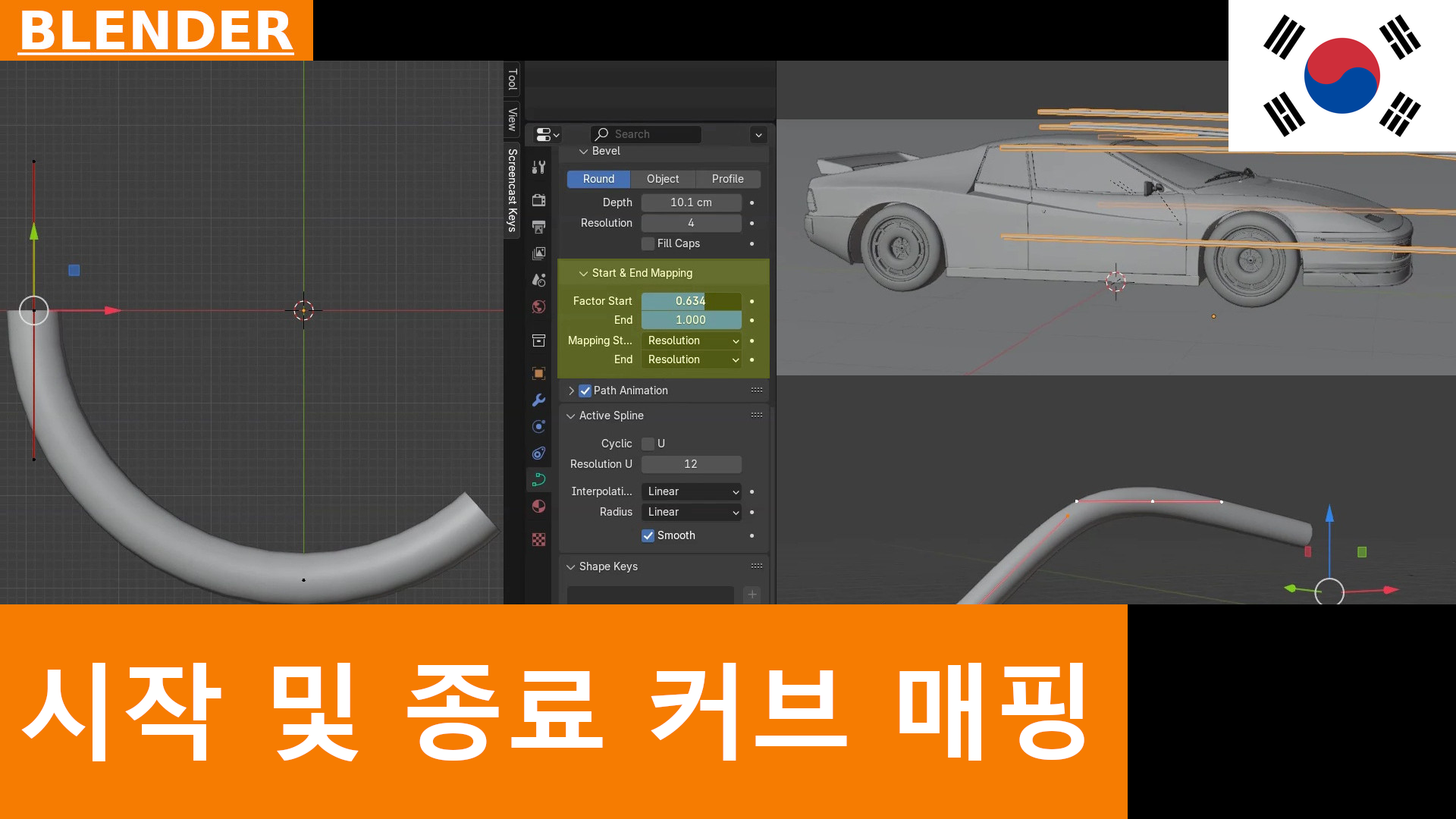Open the Material properties sphere icon
Viewport: 1456px width, 819px height.
point(539,506)
